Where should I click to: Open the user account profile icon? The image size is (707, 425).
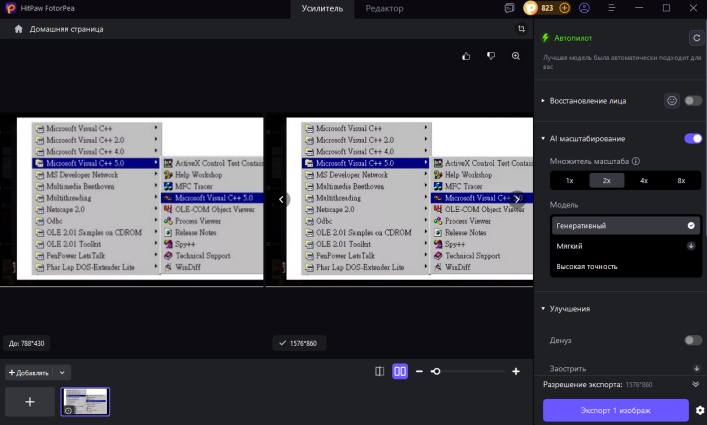pos(584,8)
